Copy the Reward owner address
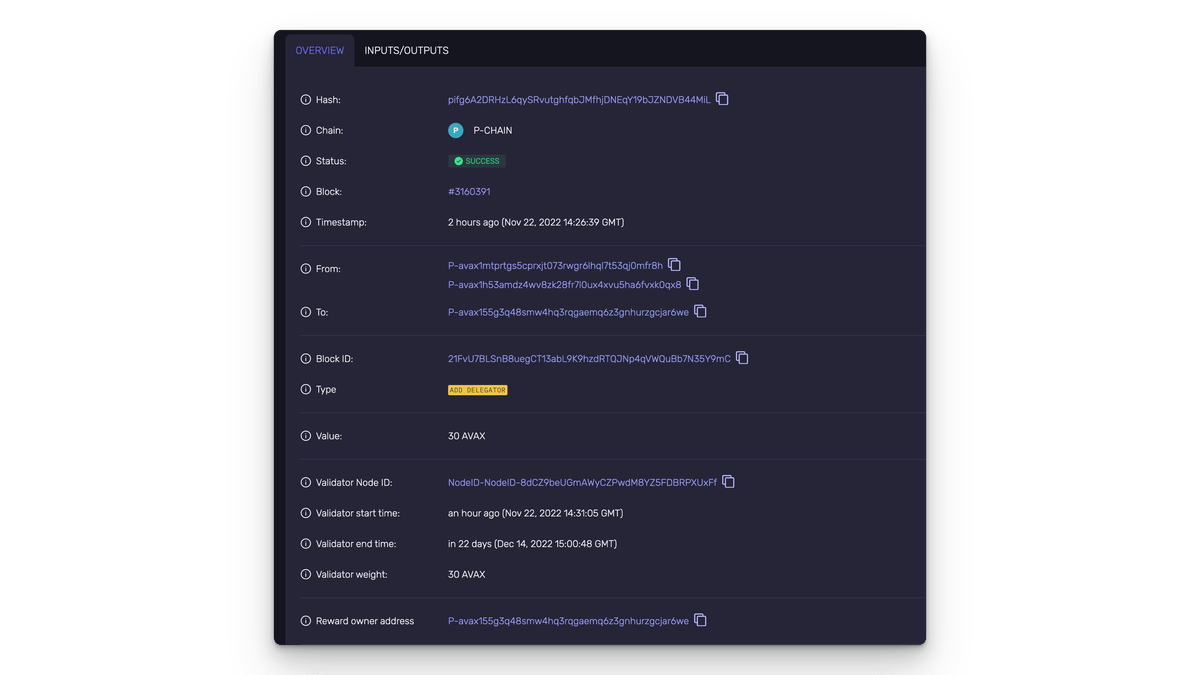 click(700, 620)
